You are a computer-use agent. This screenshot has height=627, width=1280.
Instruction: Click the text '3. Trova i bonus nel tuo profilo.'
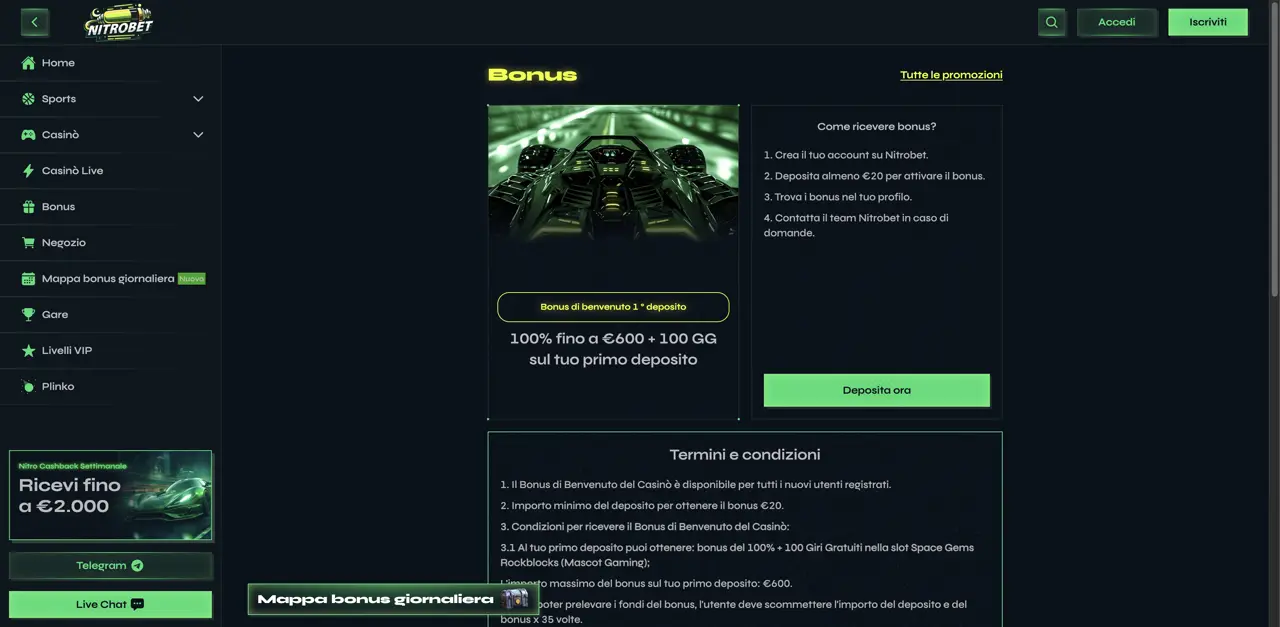(838, 197)
